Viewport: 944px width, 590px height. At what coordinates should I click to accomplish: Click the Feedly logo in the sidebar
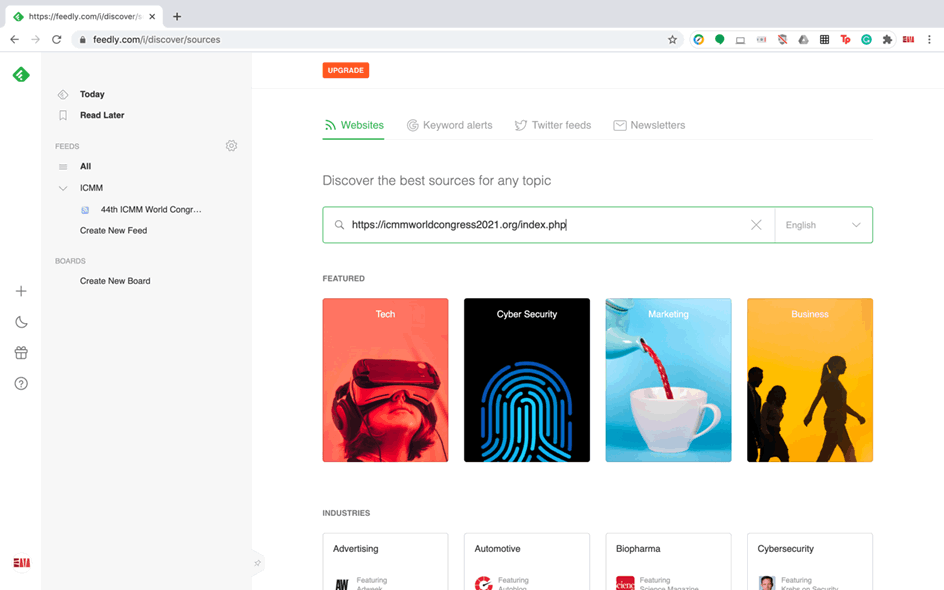click(x=21, y=75)
